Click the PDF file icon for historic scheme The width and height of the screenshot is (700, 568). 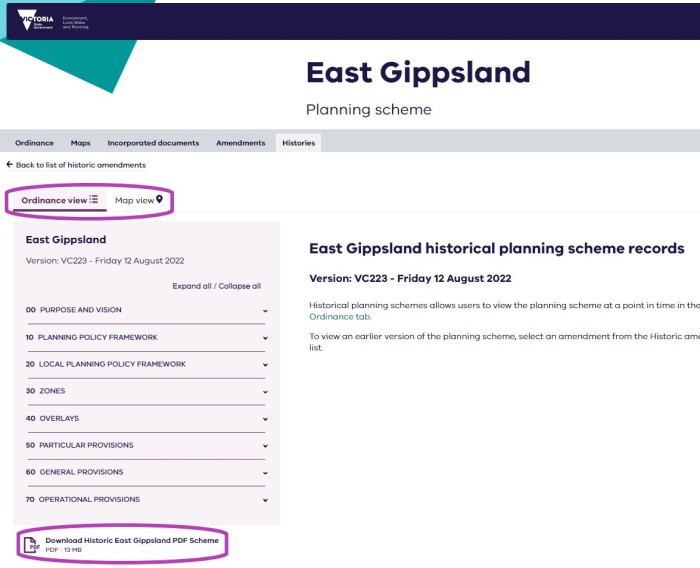click(x=31, y=545)
